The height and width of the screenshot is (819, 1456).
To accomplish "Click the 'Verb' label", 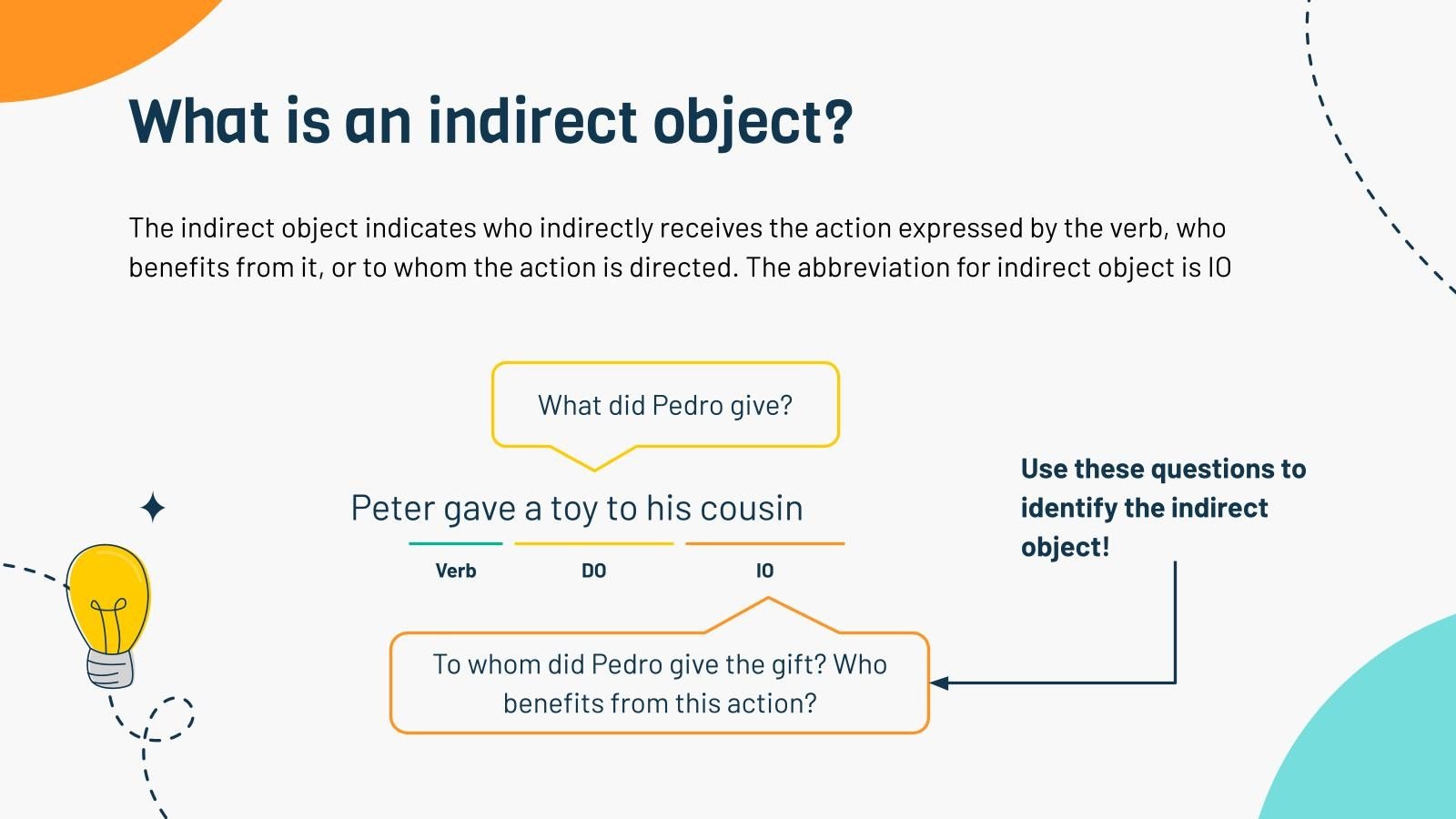I will [x=456, y=571].
